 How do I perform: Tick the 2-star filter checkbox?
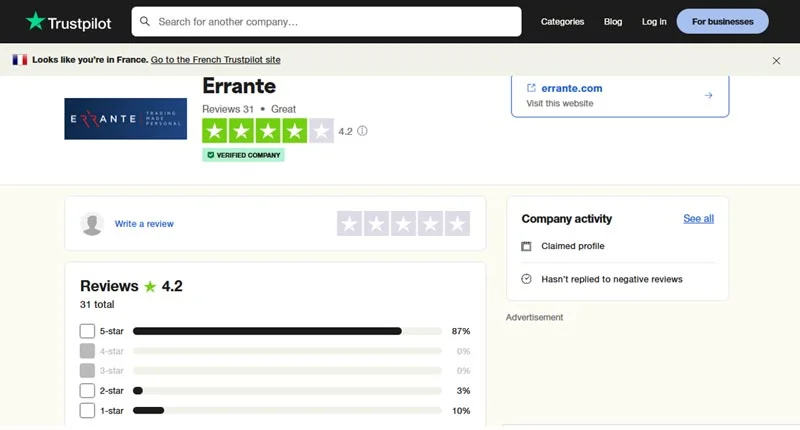[87, 391]
